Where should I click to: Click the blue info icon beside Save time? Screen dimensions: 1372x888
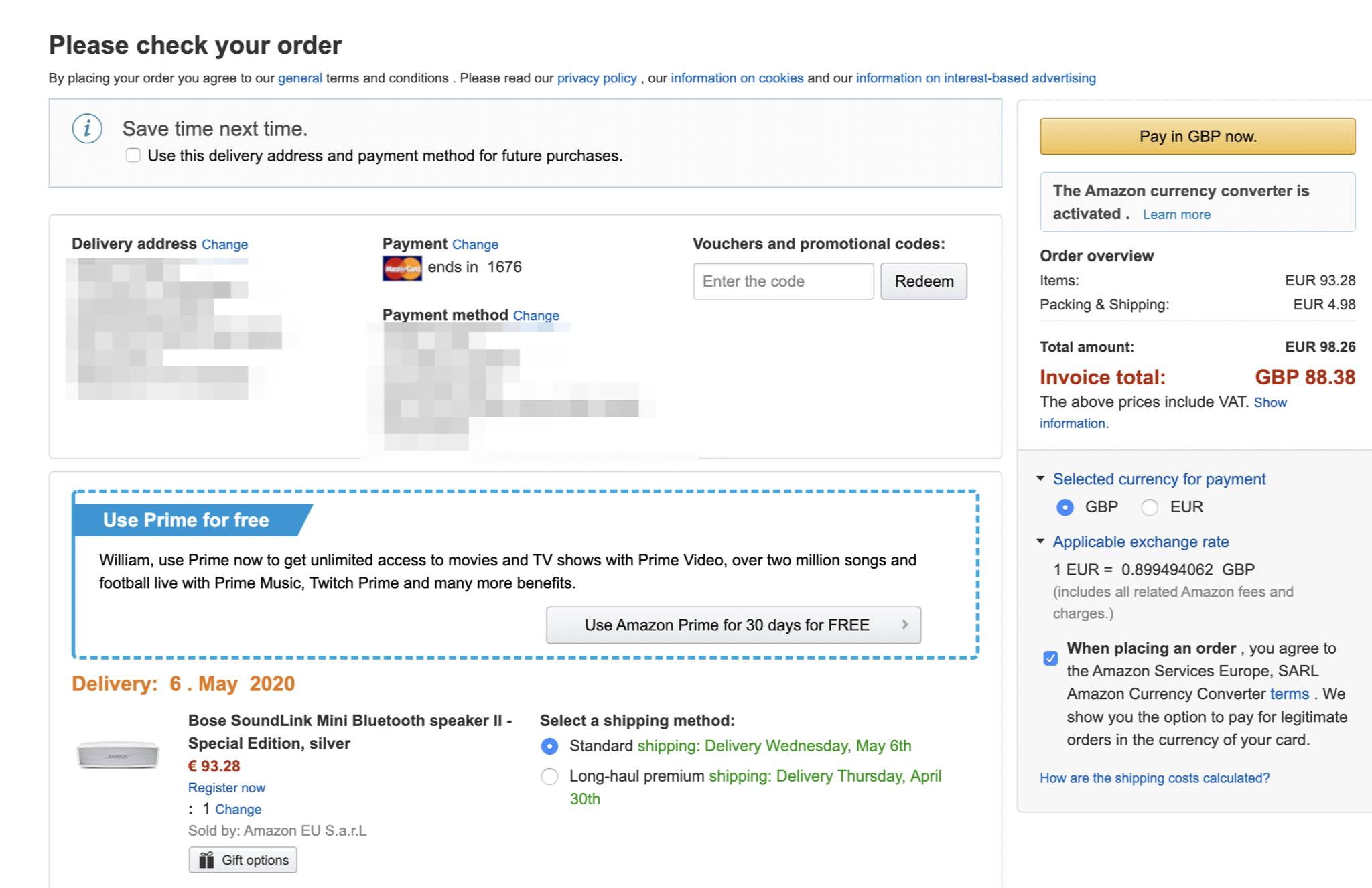point(87,129)
